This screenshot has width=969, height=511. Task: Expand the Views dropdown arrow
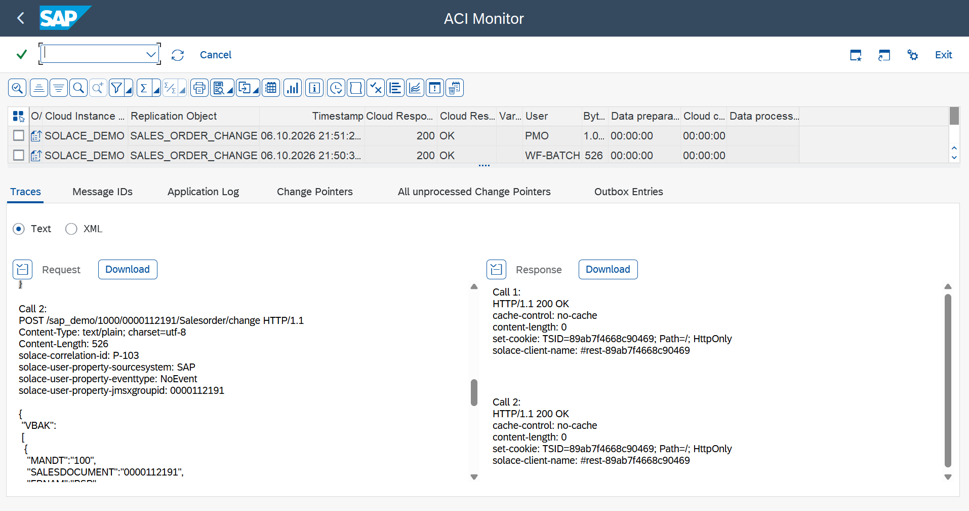point(231,90)
